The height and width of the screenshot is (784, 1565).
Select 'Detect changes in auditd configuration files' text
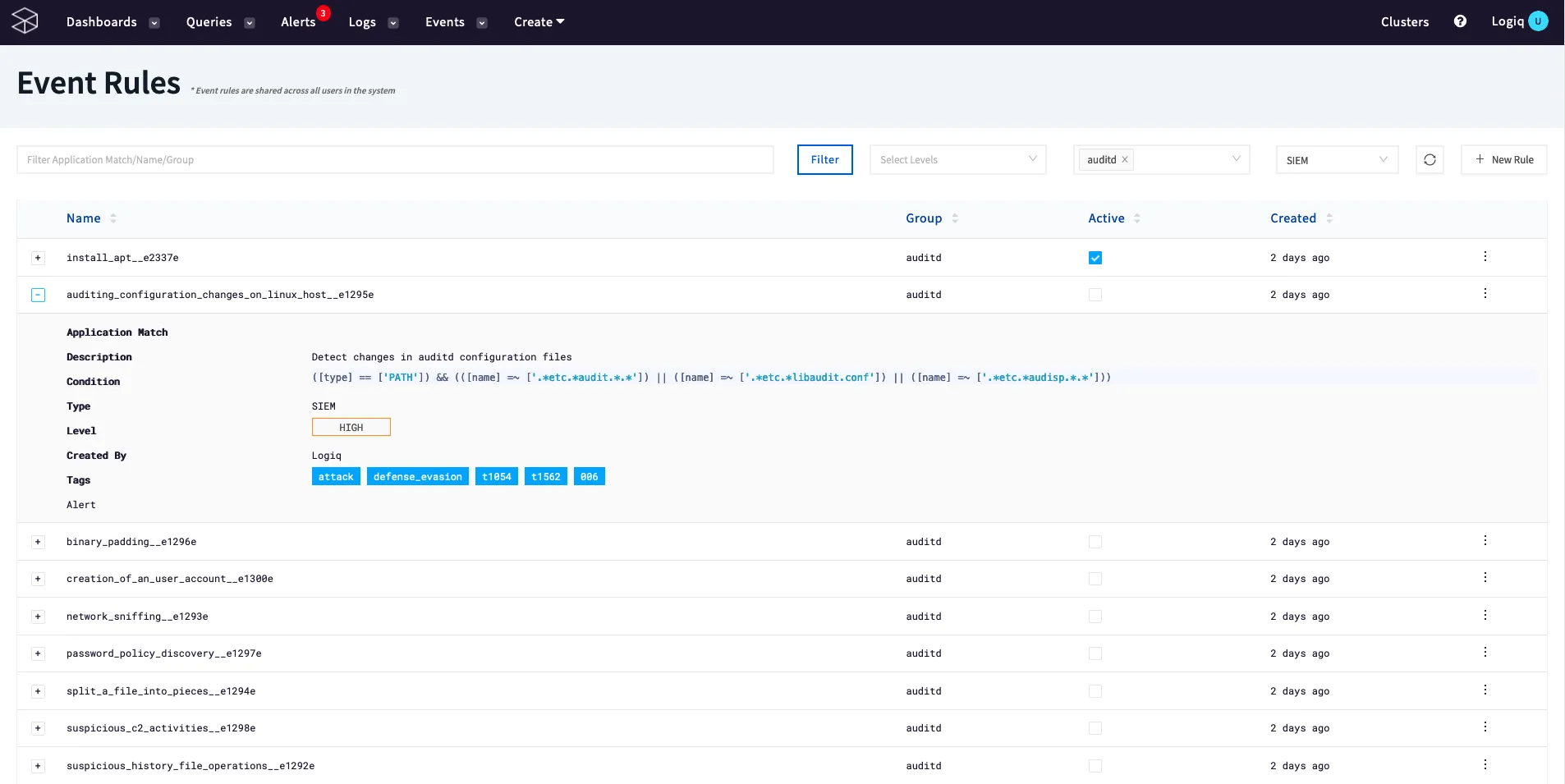[442, 357]
